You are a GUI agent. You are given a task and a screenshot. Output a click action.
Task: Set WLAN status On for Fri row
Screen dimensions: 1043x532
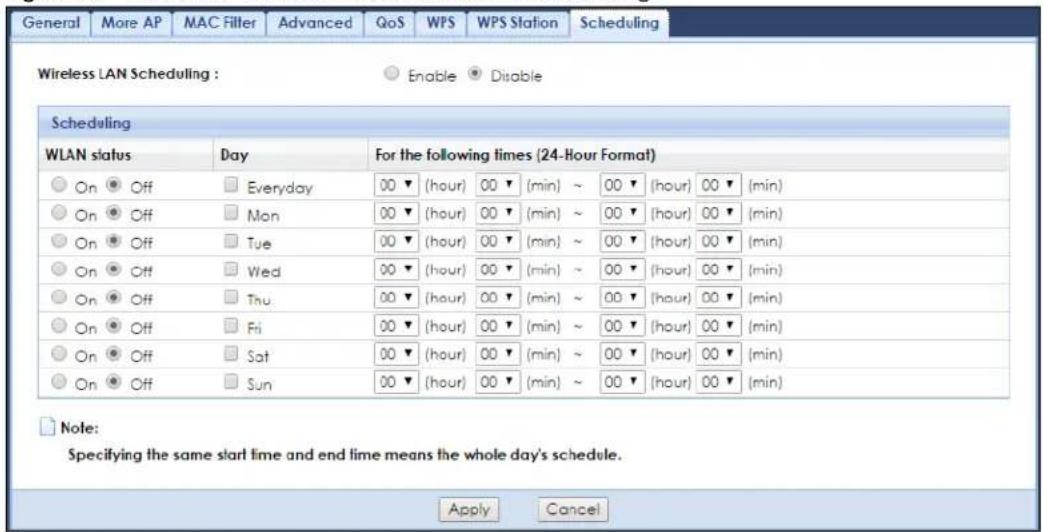(x=58, y=326)
